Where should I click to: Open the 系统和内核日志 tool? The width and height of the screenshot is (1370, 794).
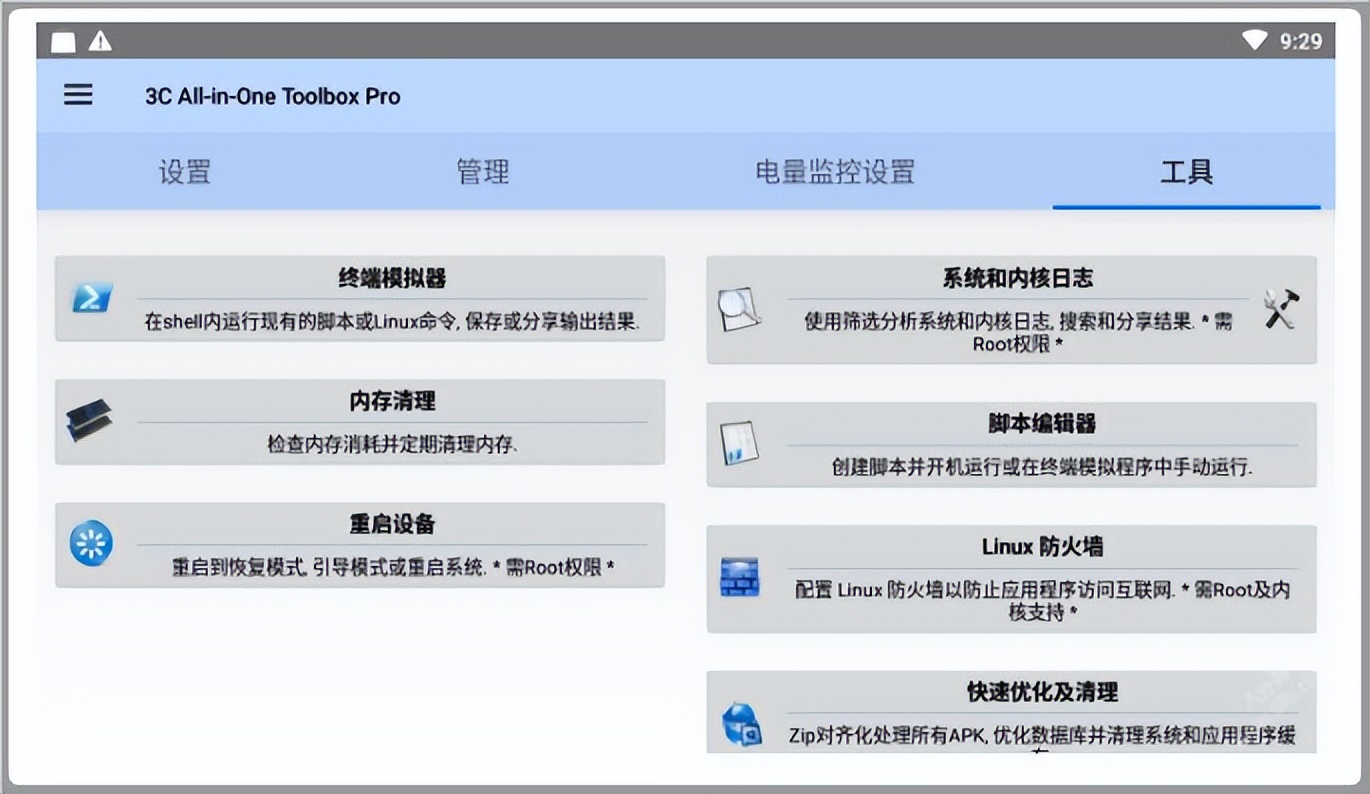(x=1012, y=309)
